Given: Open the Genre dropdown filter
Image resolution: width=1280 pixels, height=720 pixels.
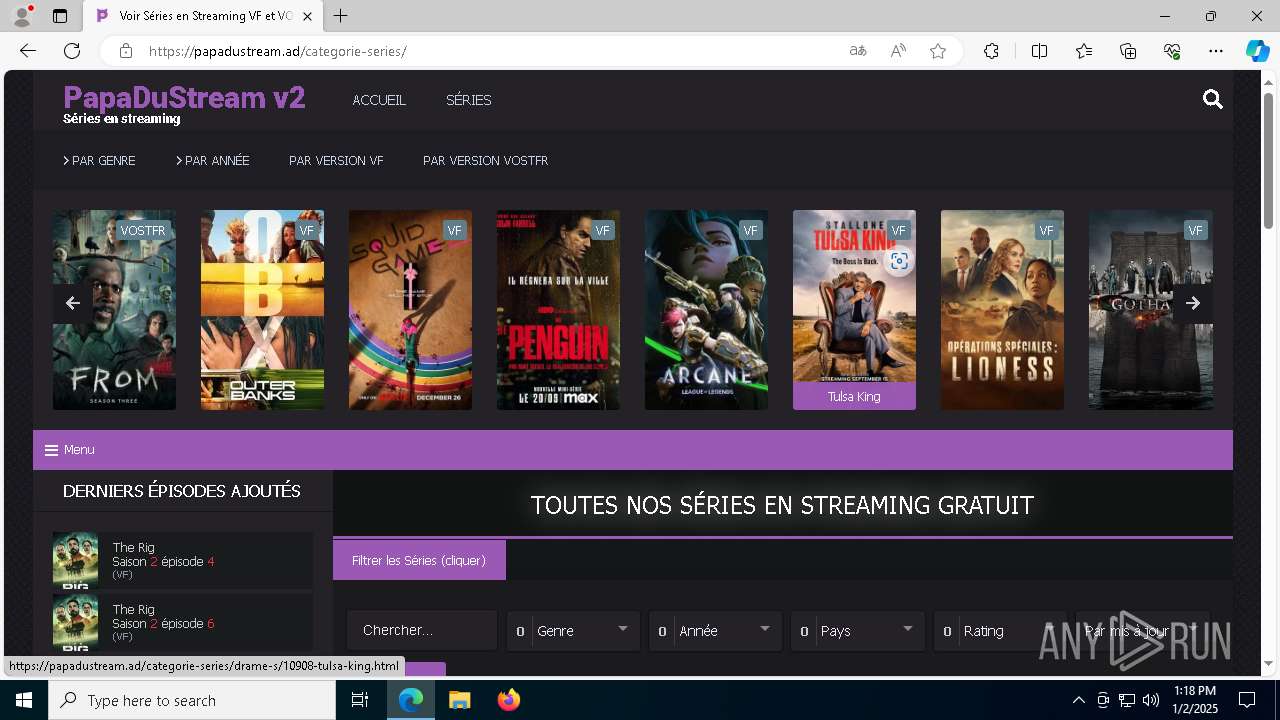Looking at the screenshot, I should pyautogui.click(x=572, y=631).
